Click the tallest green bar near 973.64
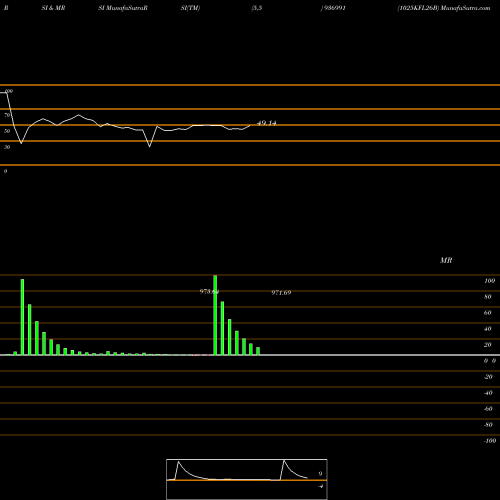This screenshot has height=500, width=500. 215,315
